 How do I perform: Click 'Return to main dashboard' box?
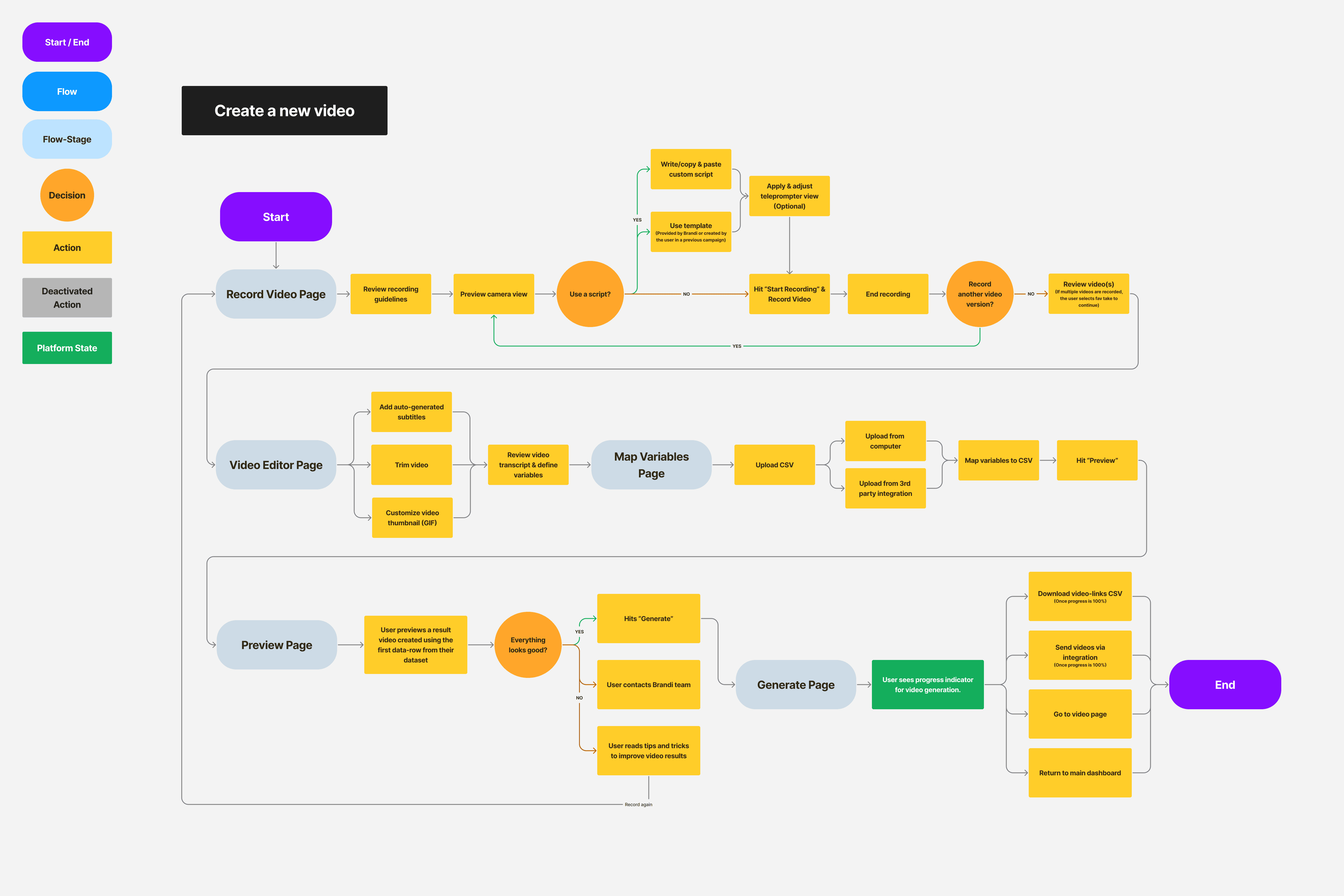(x=1080, y=773)
